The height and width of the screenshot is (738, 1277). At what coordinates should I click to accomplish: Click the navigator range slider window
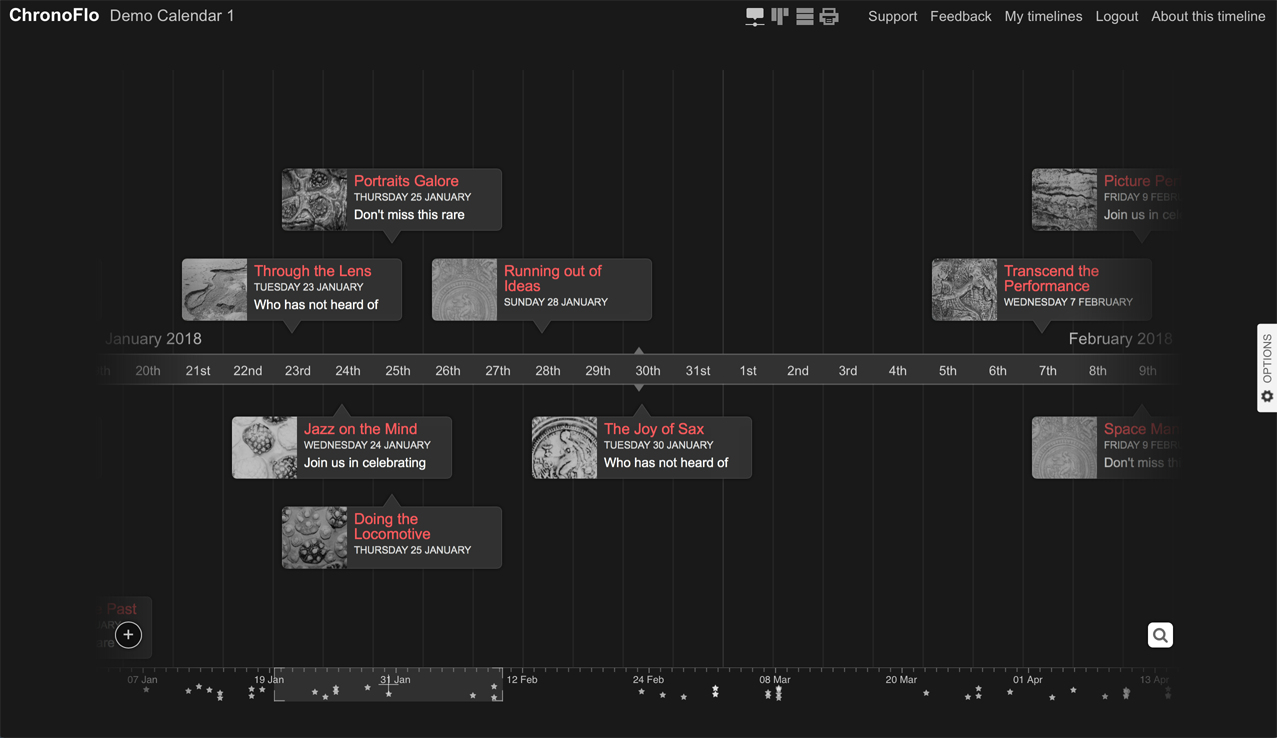388,686
